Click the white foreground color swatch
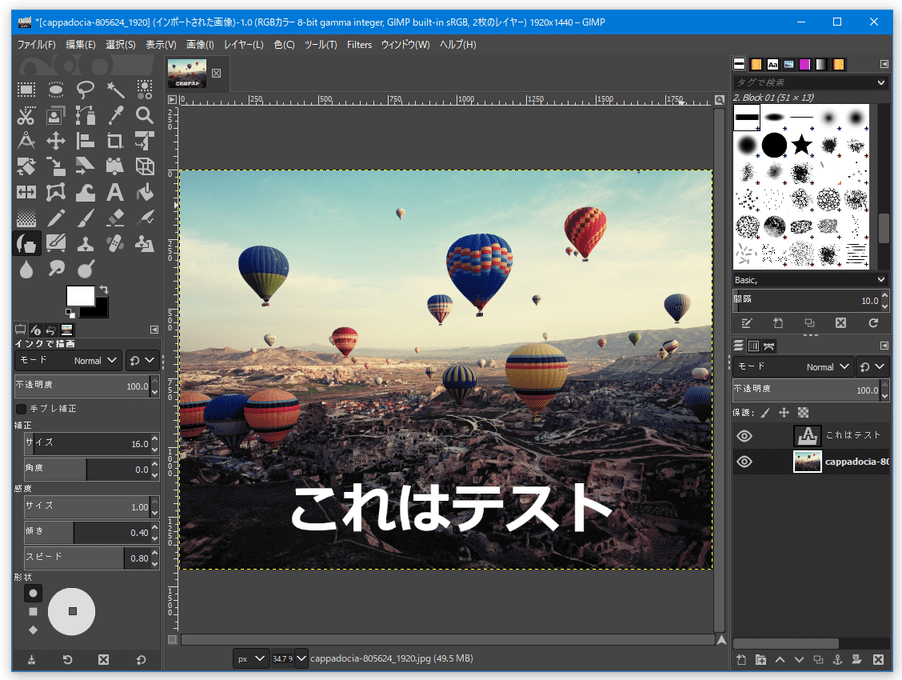 tap(80, 296)
